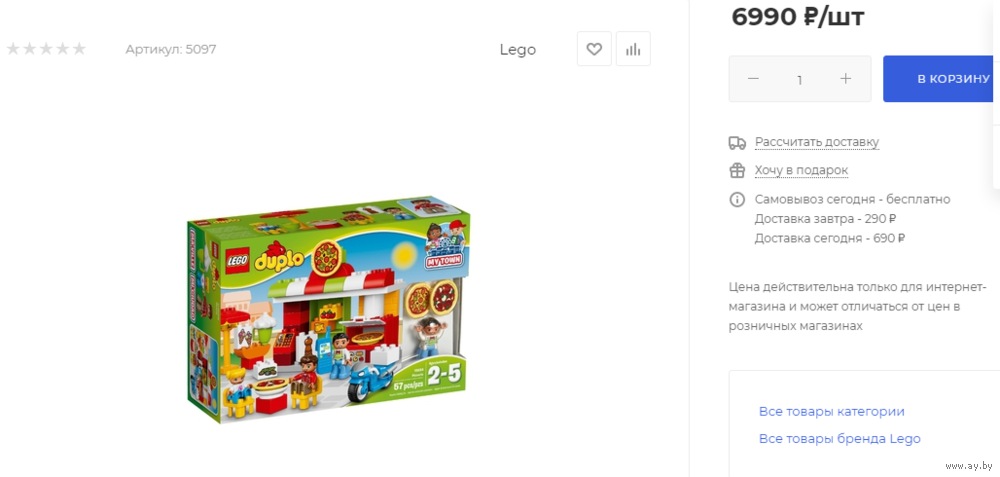This screenshot has width=1000, height=477.
Task: Click the gift box icon
Action: tap(737, 170)
